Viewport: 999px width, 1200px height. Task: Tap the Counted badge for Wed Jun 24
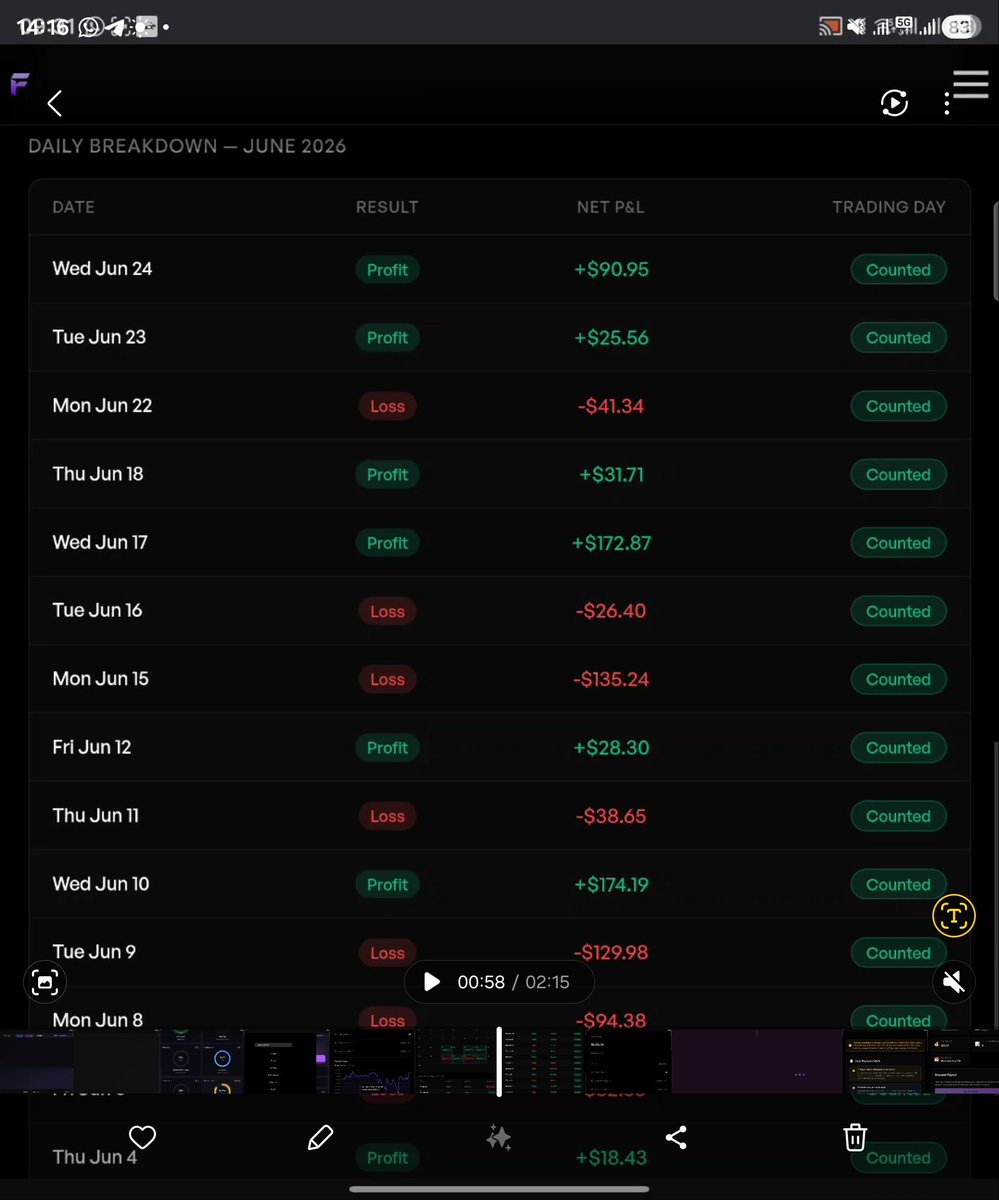(898, 270)
